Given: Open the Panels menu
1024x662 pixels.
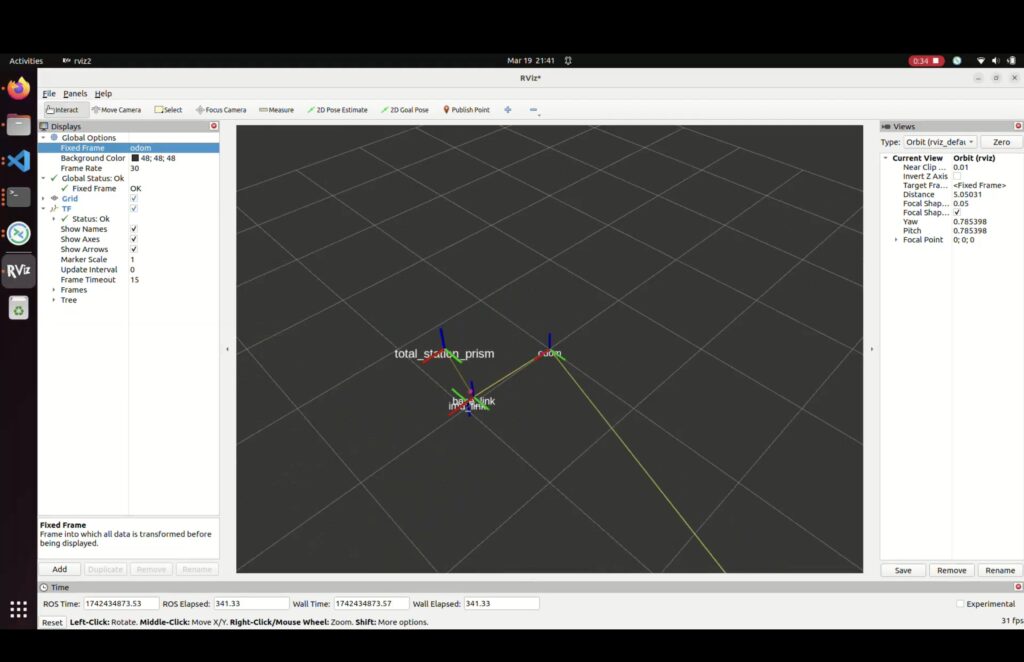Looking at the screenshot, I should pos(75,93).
